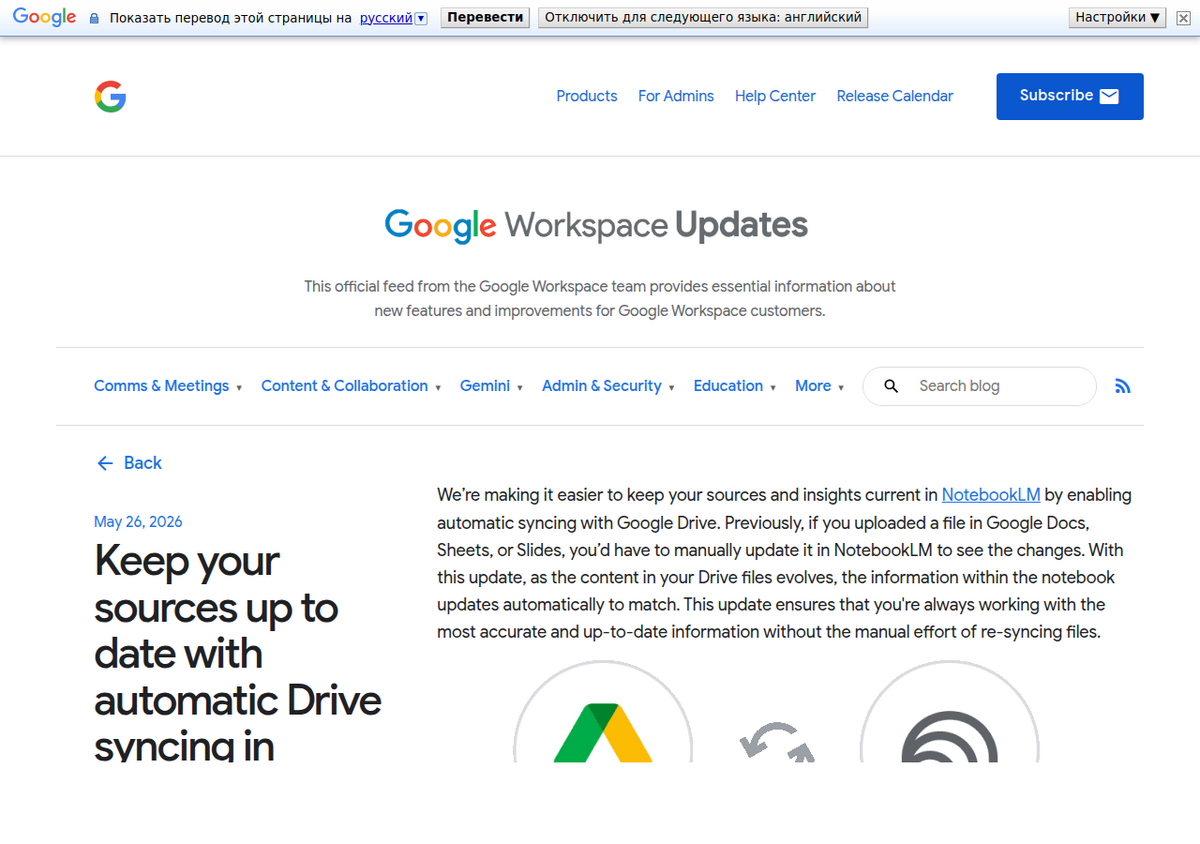Click the Google Workspace Updates heading logo

(x=596, y=225)
